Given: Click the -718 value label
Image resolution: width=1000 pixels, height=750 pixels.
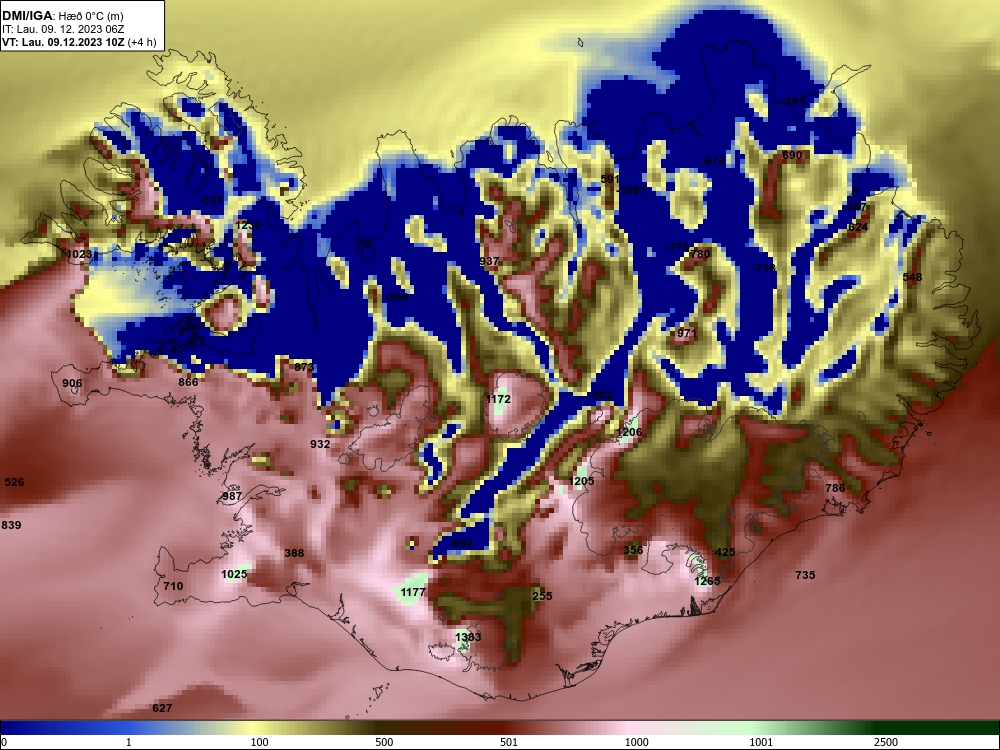Looking at the screenshot, I should coord(763,268).
